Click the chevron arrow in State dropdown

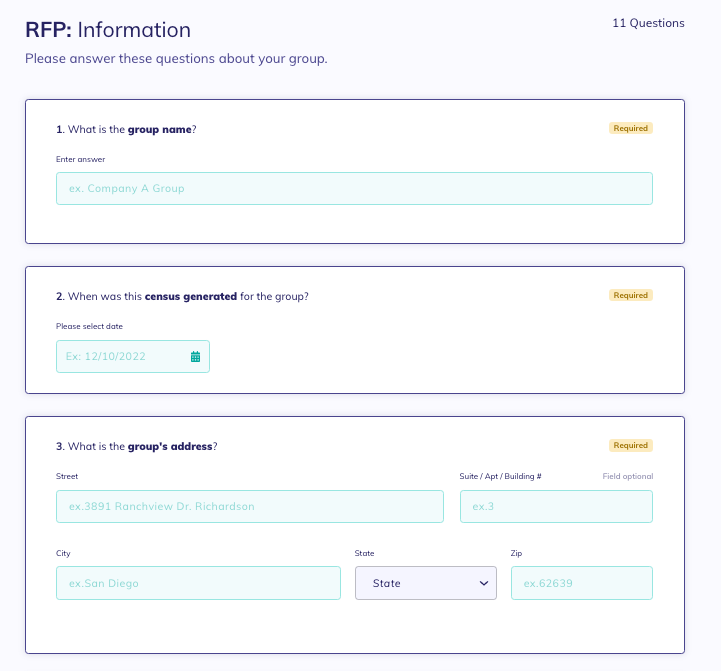[484, 583]
